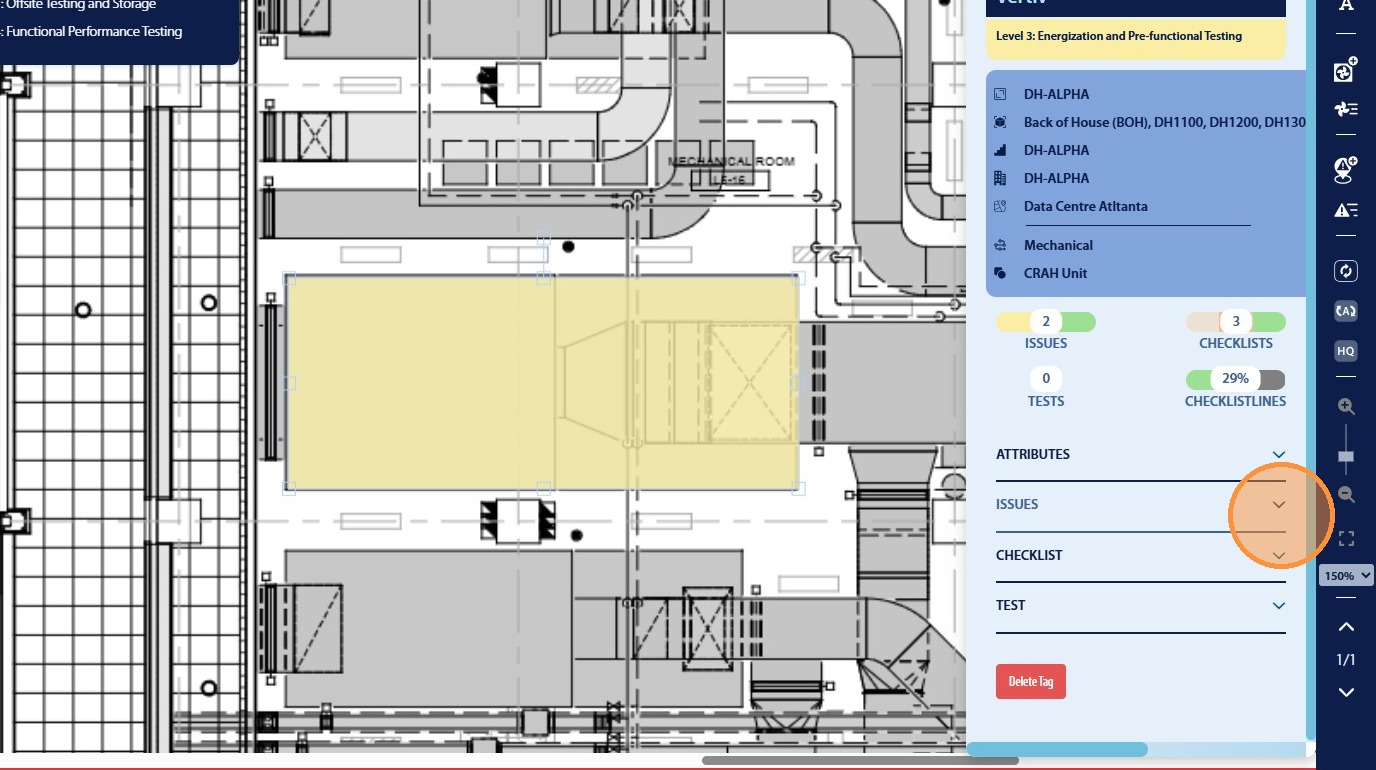Open the issue list warning icon
Viewport: 1376px width, 770px height.
tap(1346, 210)
